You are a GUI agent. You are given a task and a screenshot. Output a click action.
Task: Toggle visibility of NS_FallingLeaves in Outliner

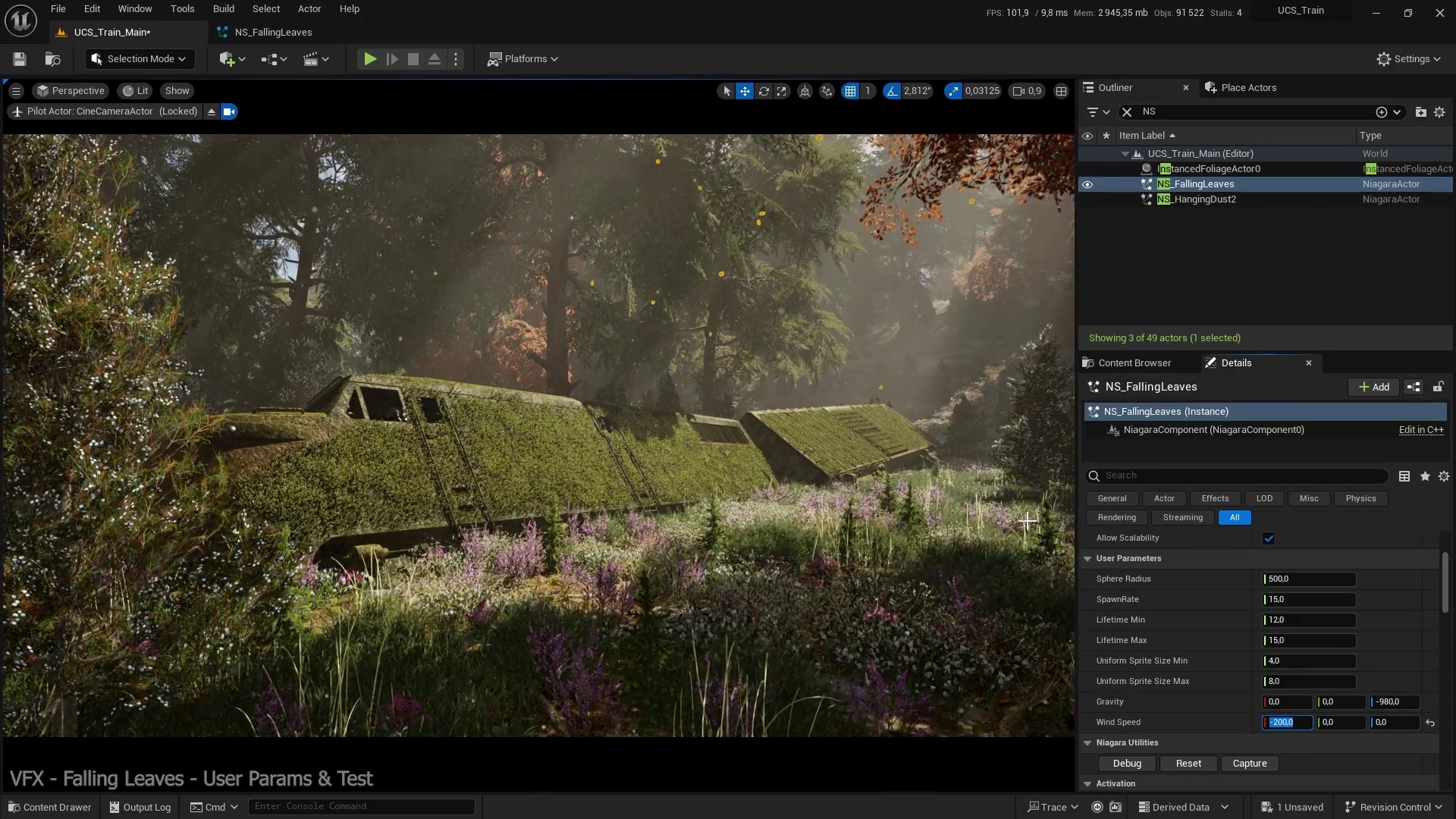tap(1087, 184)
